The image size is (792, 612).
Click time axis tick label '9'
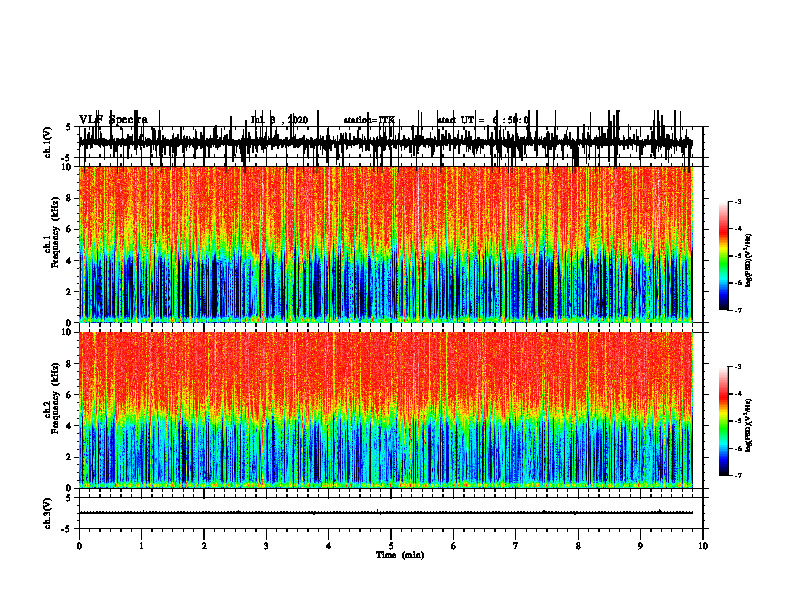point(640,546)
